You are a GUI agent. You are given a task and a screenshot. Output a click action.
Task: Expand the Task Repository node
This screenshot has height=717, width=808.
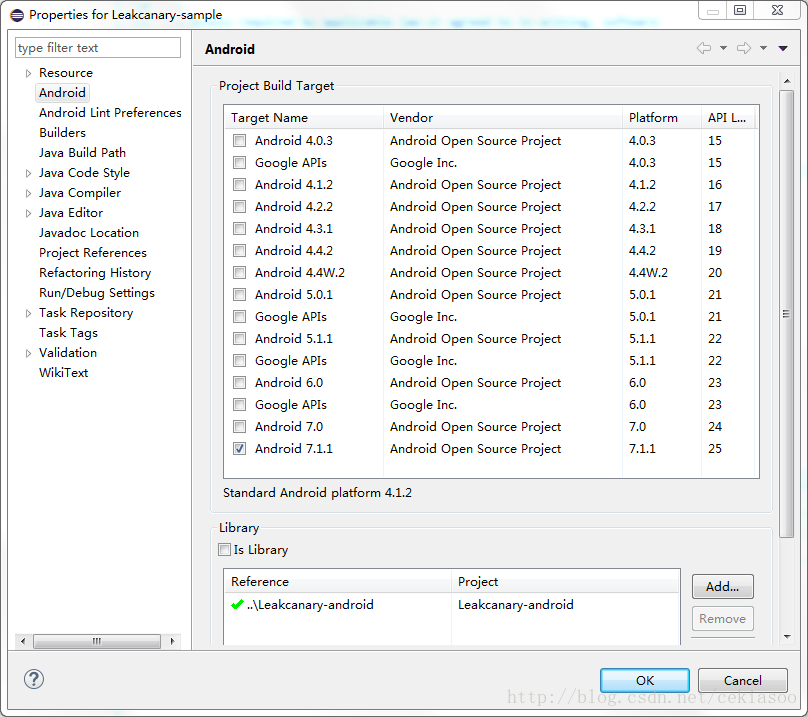point(28,313)
